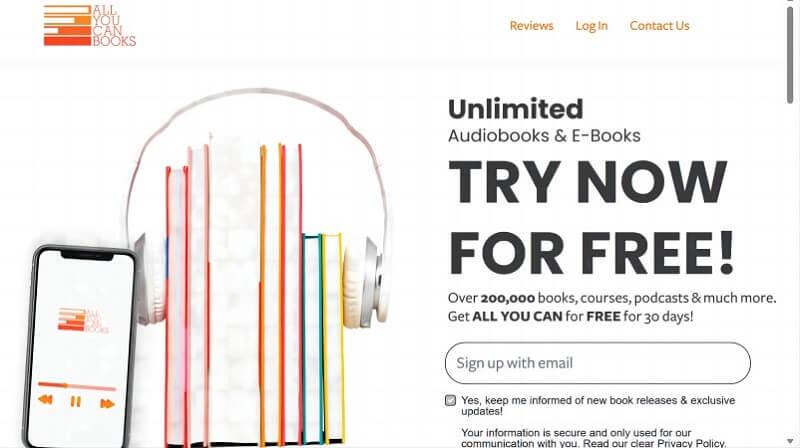Screen dimensions: 800x448
Task: Tap the fast-forward icon on the phone
Action: point(107,404)
